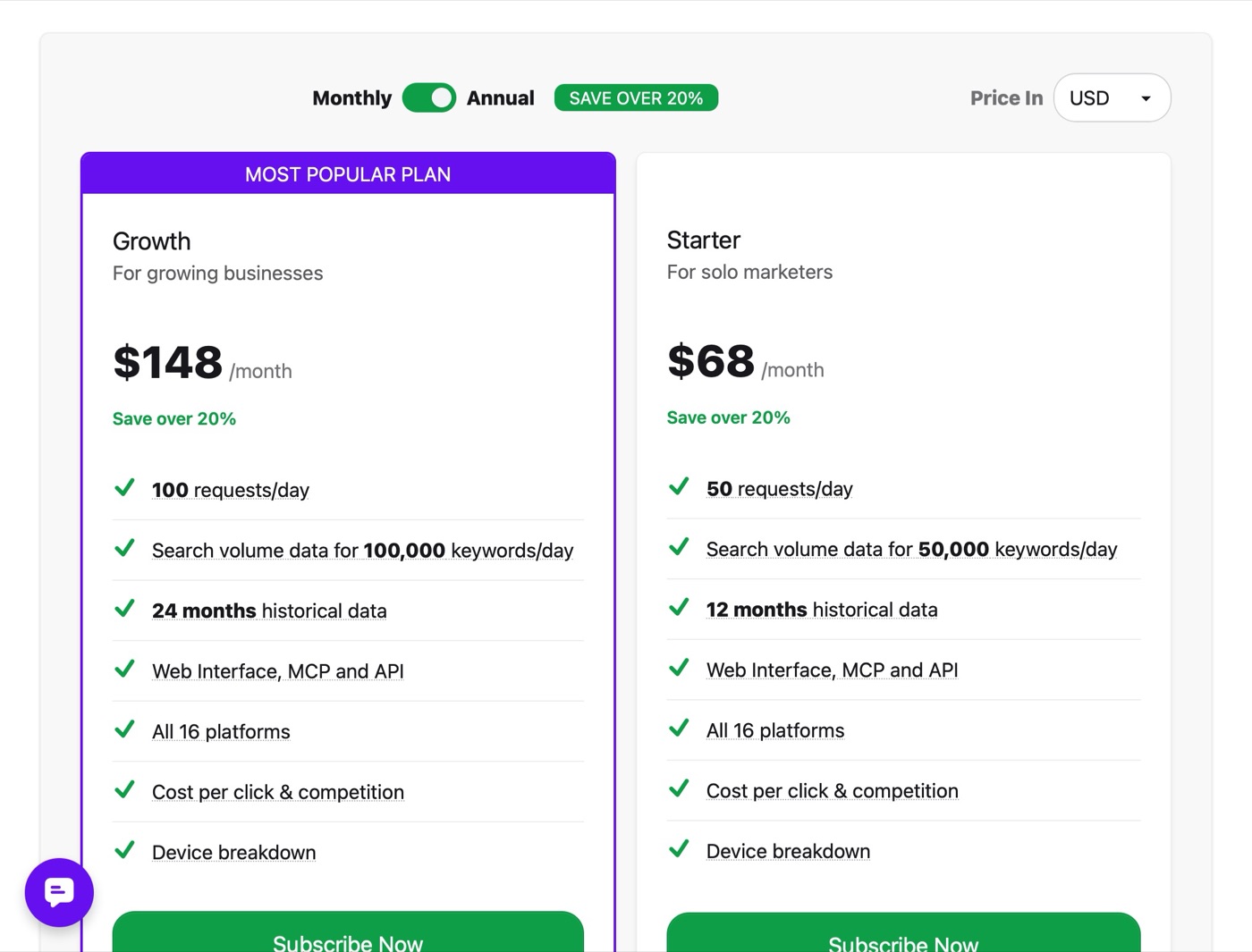Click Growth plan's 'Cost per click & competition'

tap(278, 792)
